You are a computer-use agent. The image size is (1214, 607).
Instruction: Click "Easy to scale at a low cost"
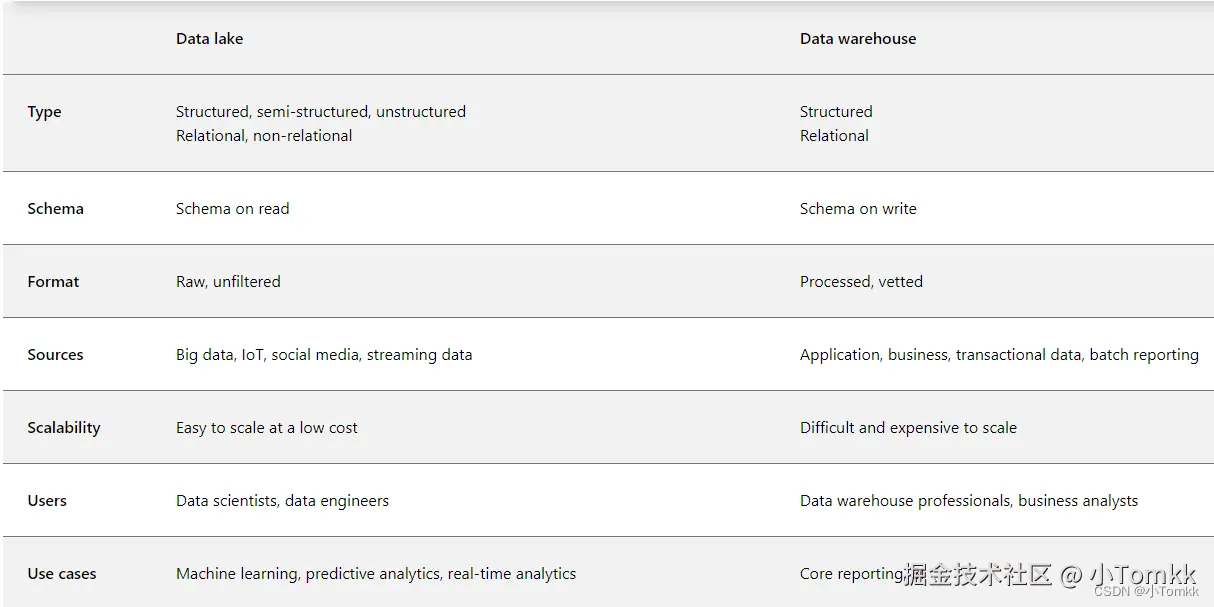266,428
